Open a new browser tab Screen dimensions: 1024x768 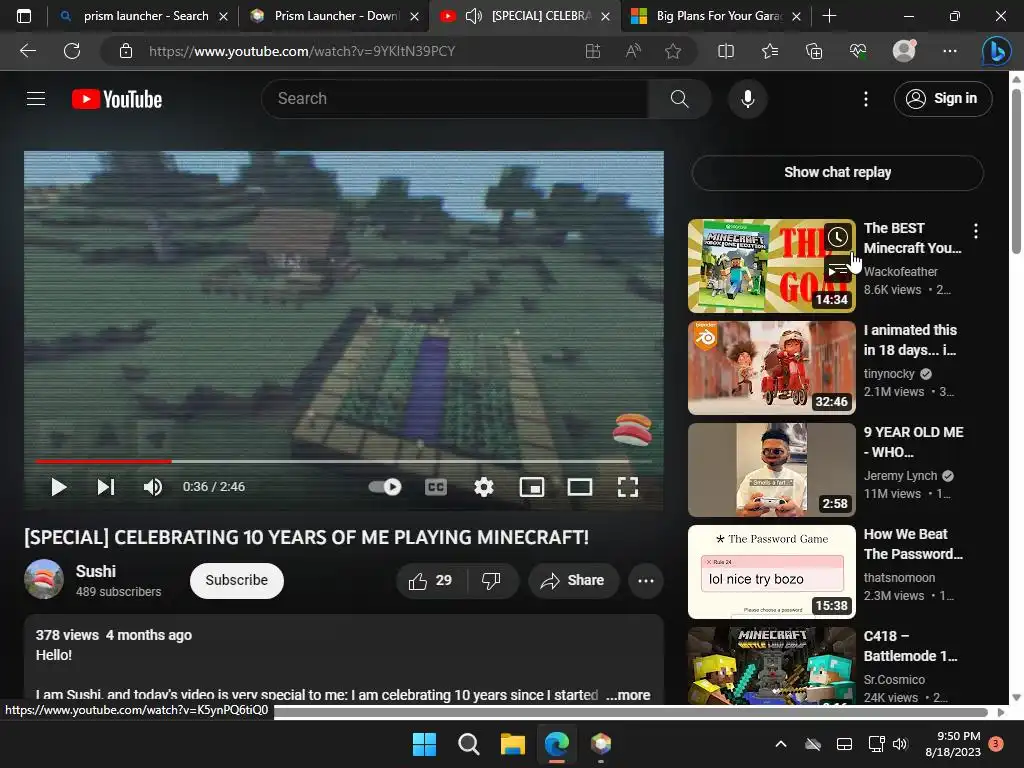tap(829, 16)
